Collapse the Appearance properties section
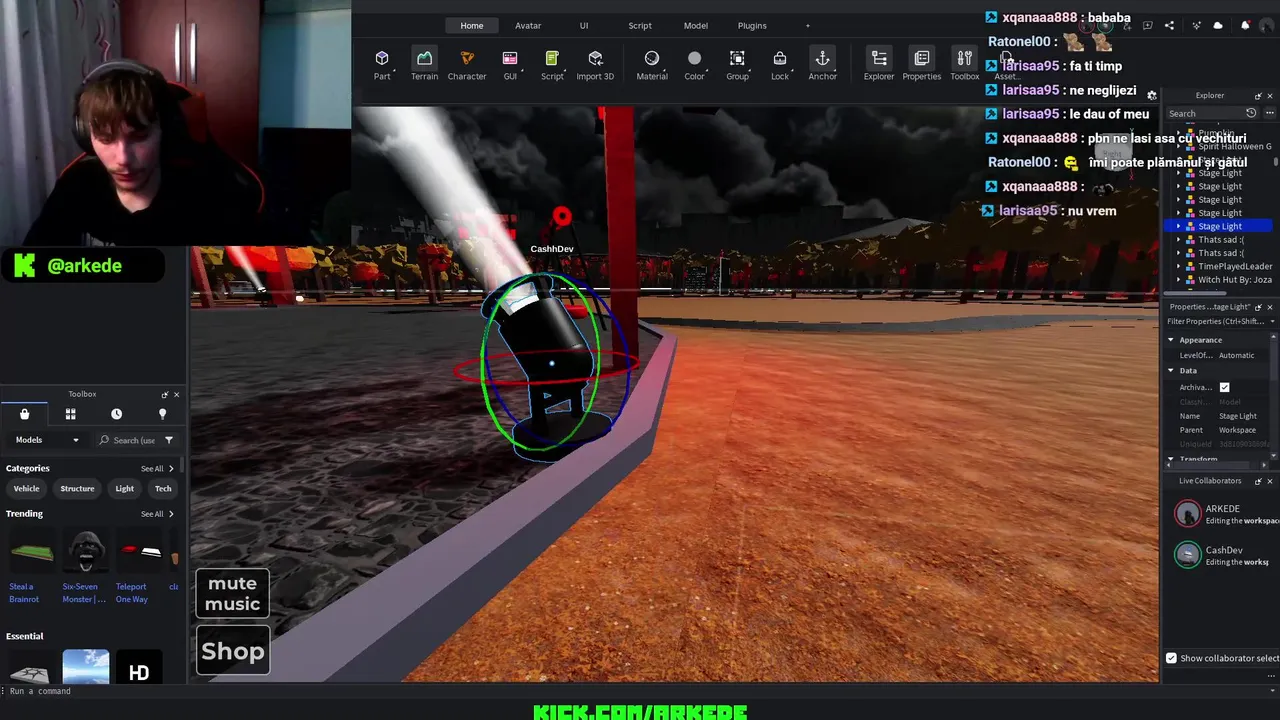 pos(1171,340)
